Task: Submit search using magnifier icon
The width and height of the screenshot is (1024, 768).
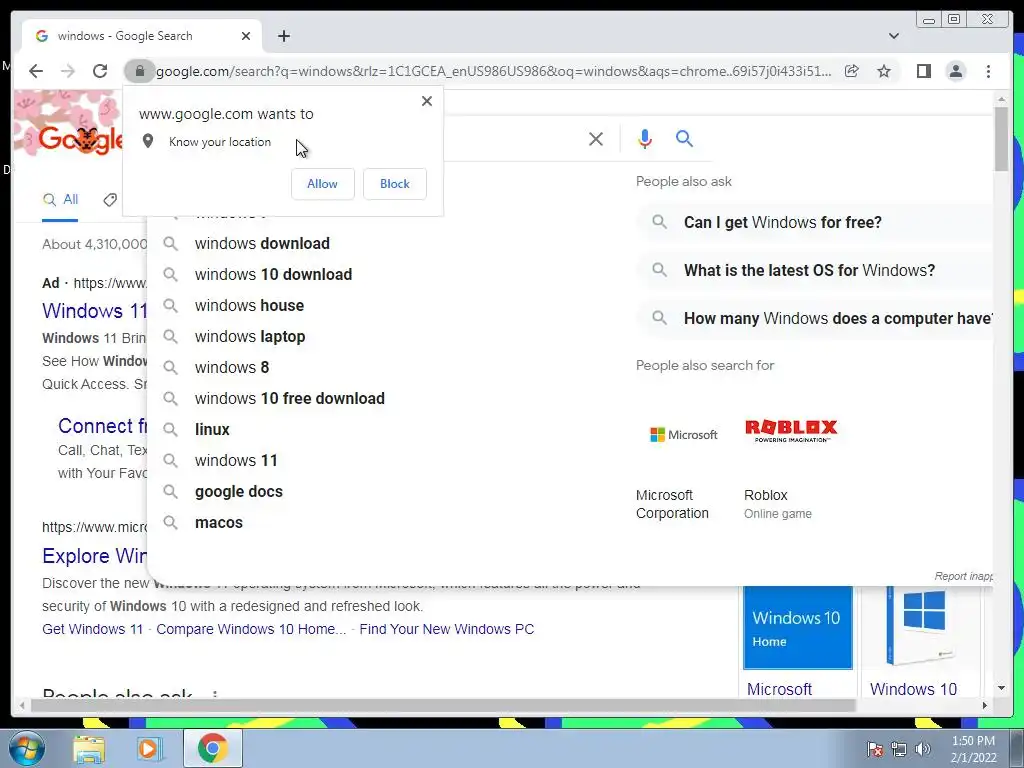Action: [x=684, y=138]
